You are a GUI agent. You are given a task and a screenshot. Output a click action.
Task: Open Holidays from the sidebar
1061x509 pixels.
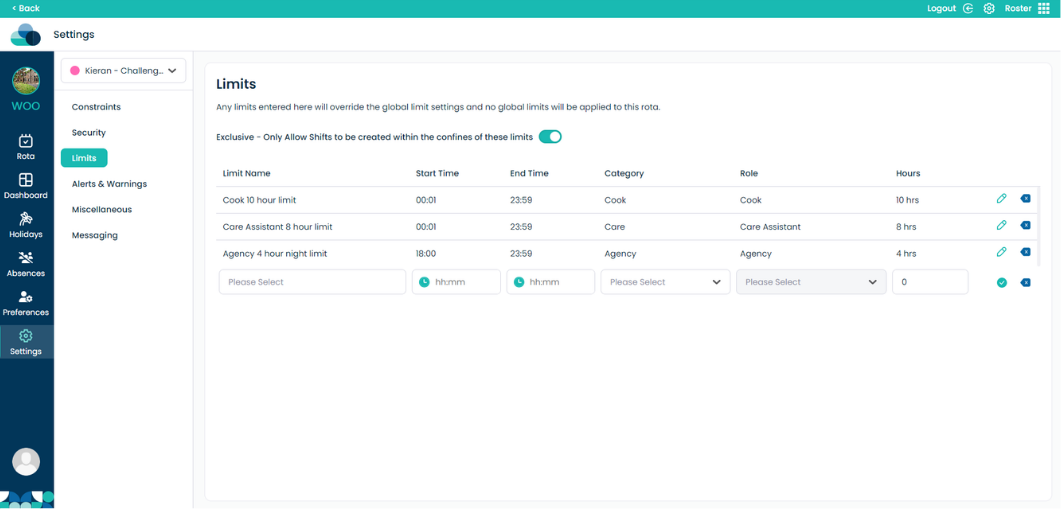click(x=26, y=225)
